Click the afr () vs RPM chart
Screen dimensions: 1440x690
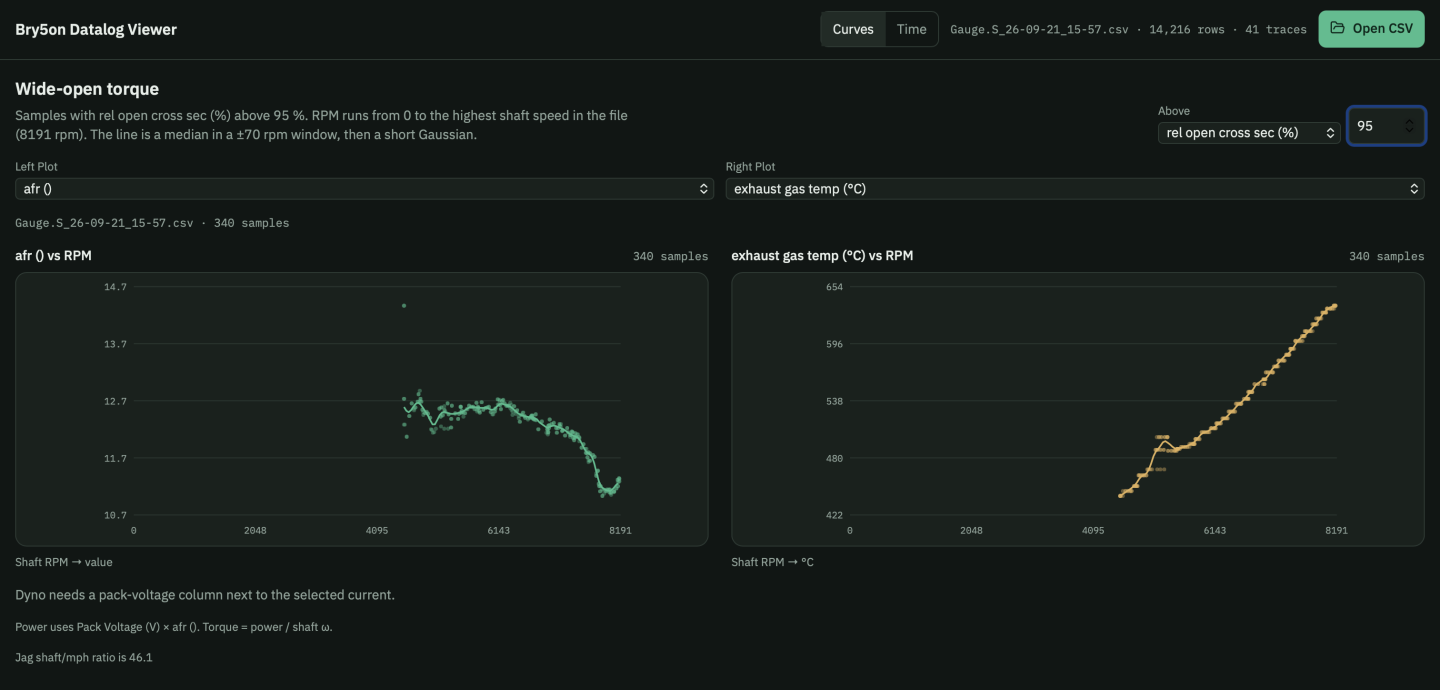[x=361, y=409]
